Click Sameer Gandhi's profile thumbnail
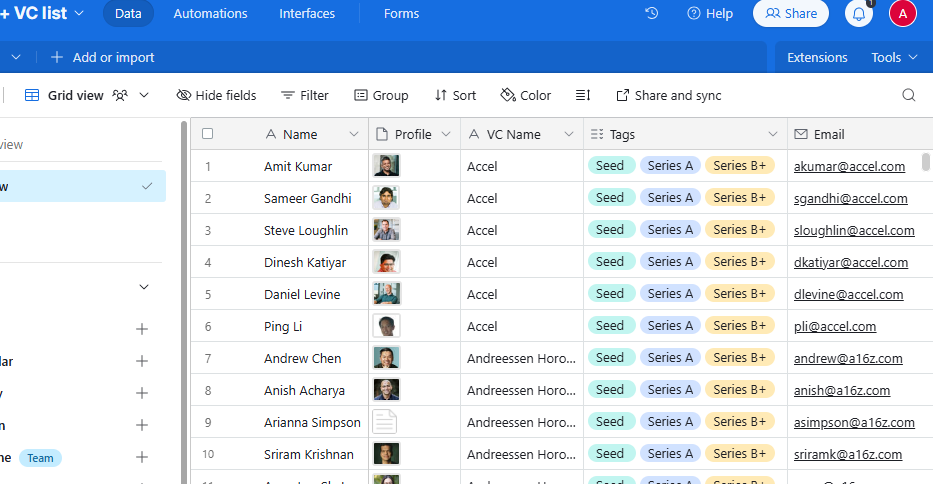Screen dimensions: 933x484 [386, 198]
